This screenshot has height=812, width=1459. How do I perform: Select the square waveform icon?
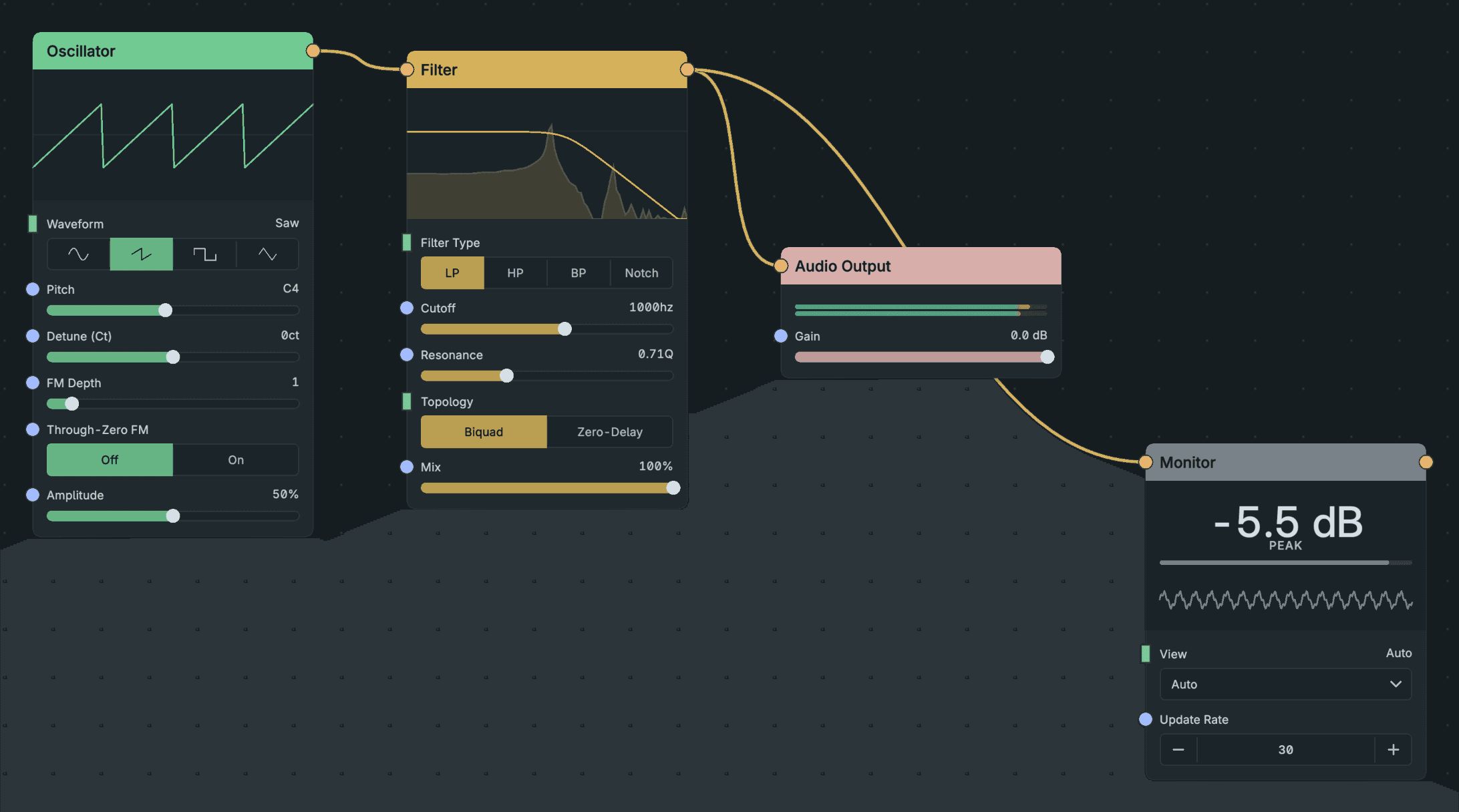[x=204, y=254]
